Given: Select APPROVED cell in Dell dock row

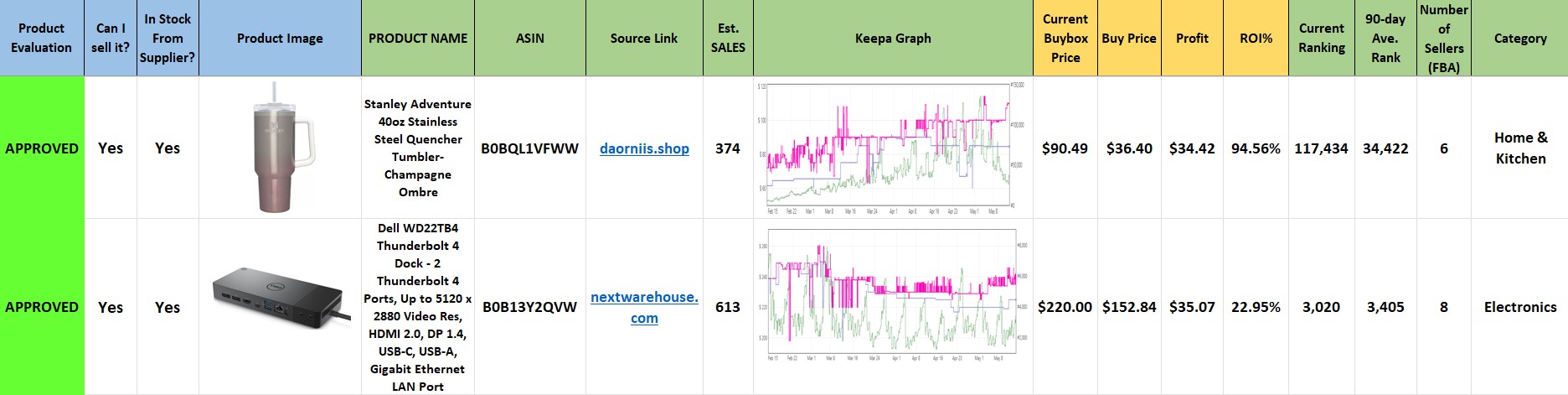Looking at the screenshot, I should 42,307.
